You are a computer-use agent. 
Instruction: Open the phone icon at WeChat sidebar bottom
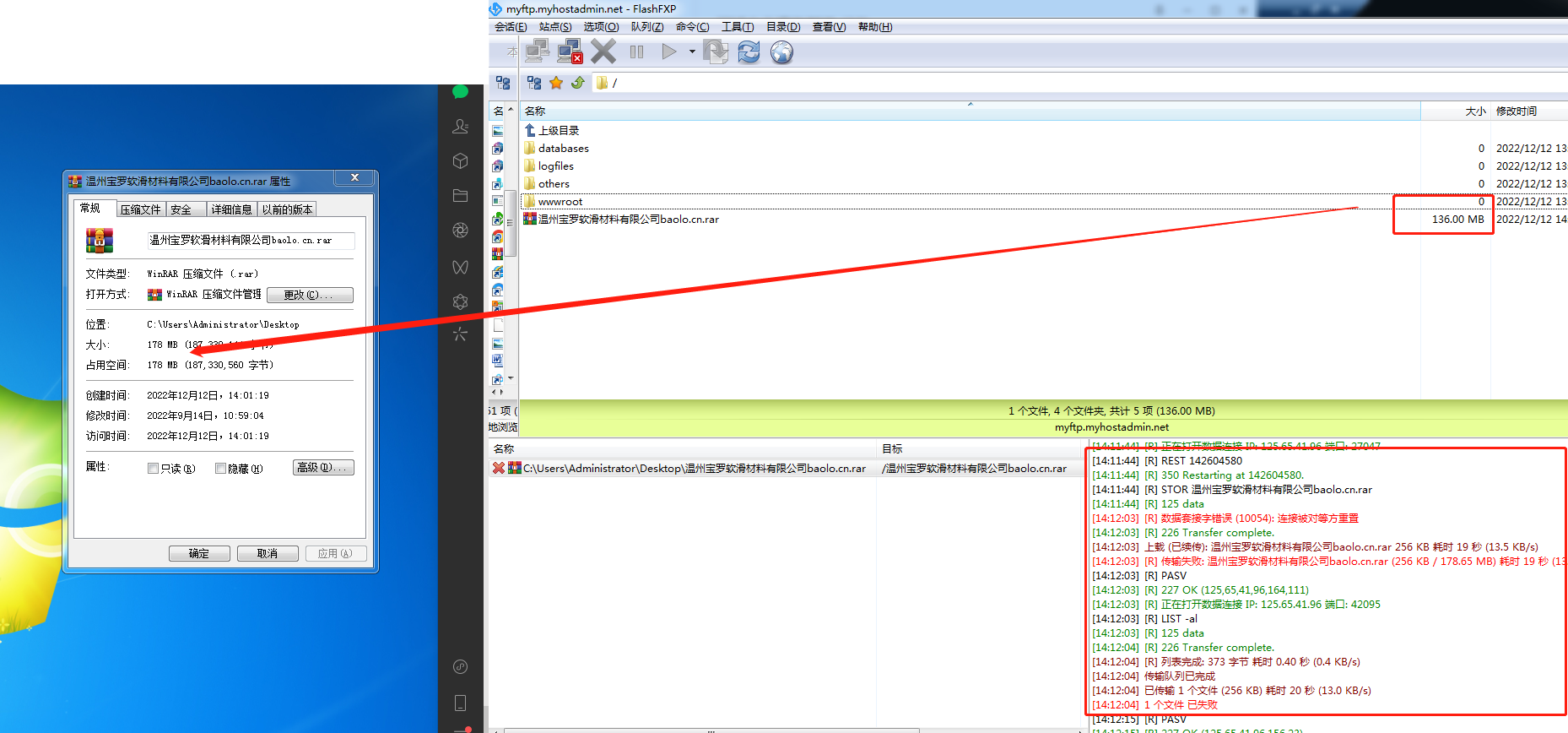pyautogui.click(x=460, y=703)
